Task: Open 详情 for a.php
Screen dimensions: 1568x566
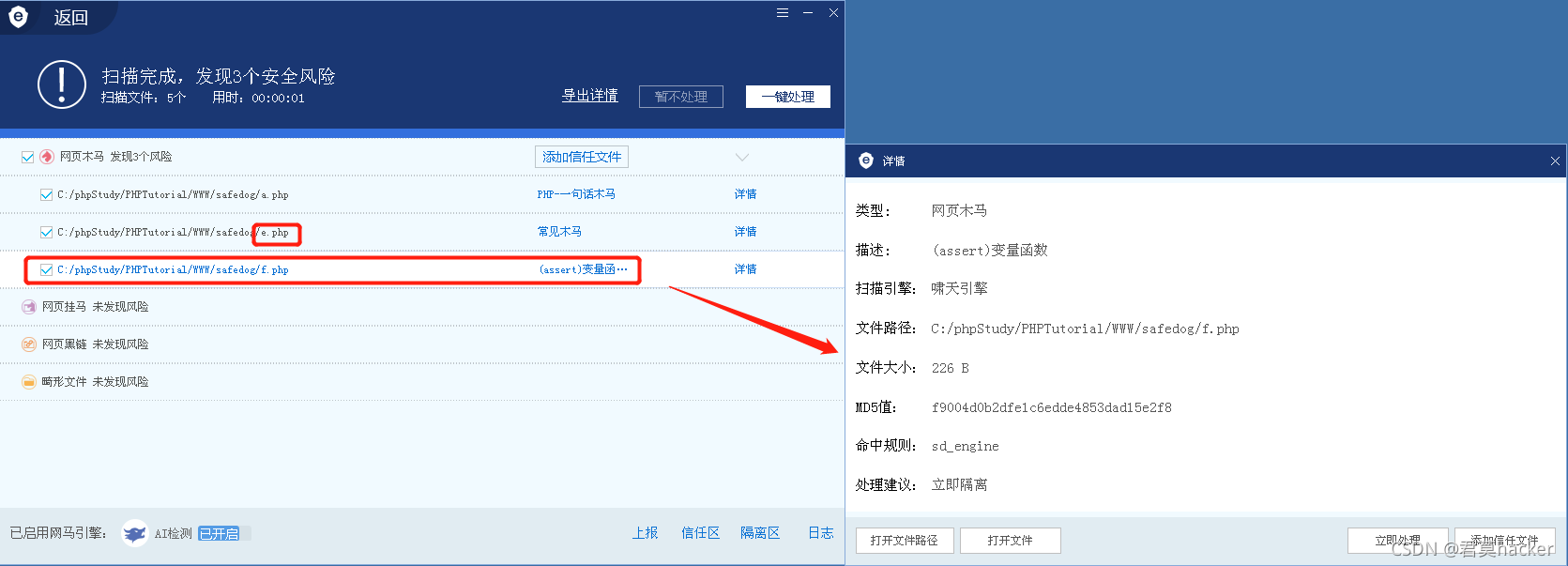Action: click(745, 194)
